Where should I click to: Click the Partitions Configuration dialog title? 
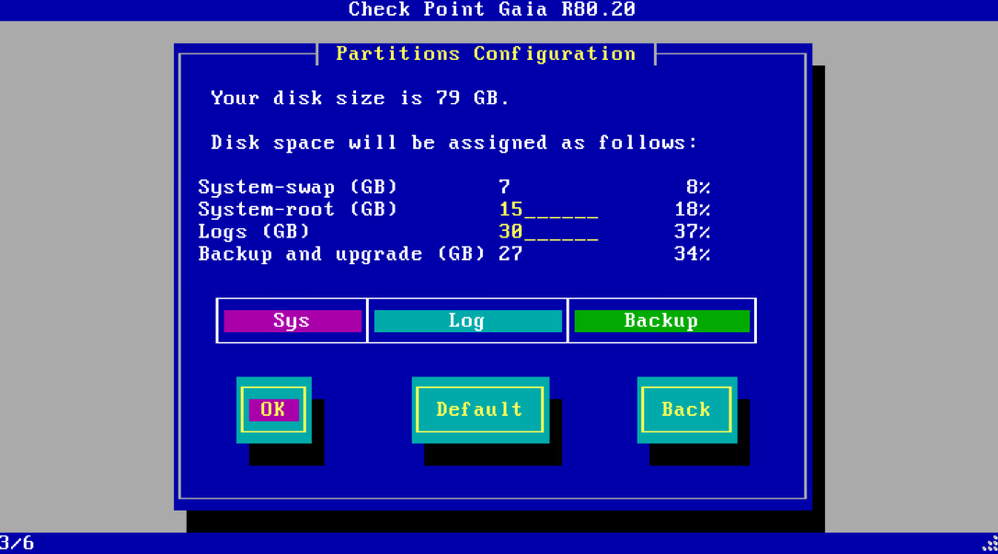tap(486, 54)
